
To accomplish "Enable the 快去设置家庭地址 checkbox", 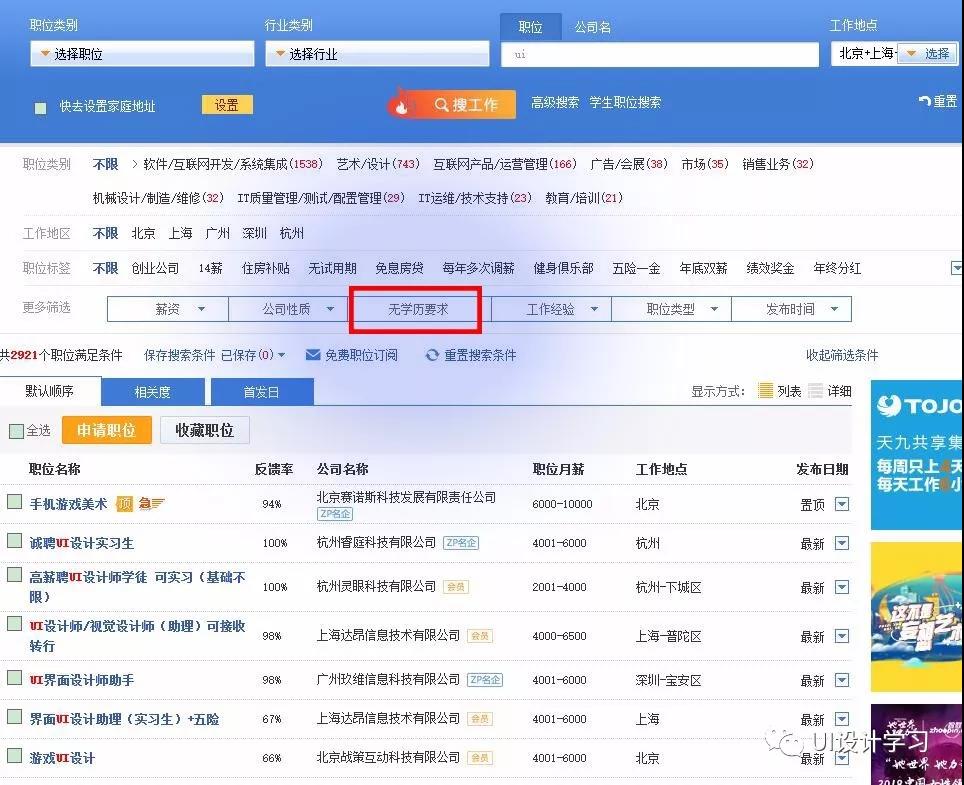I will pos(41,107).
